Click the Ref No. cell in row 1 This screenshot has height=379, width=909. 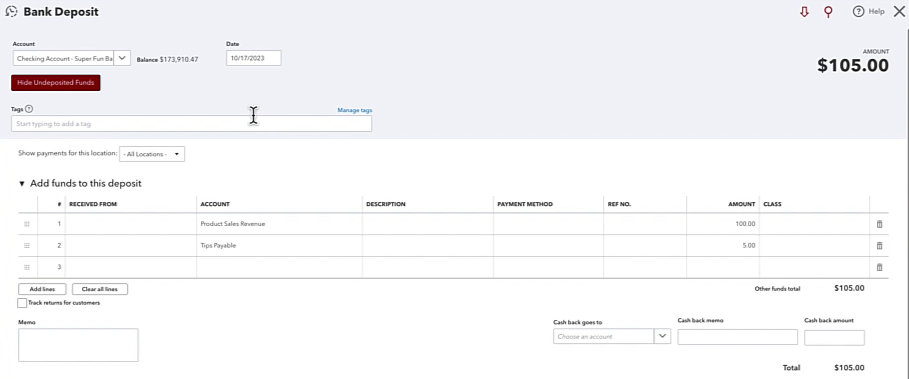click(645, 224)
